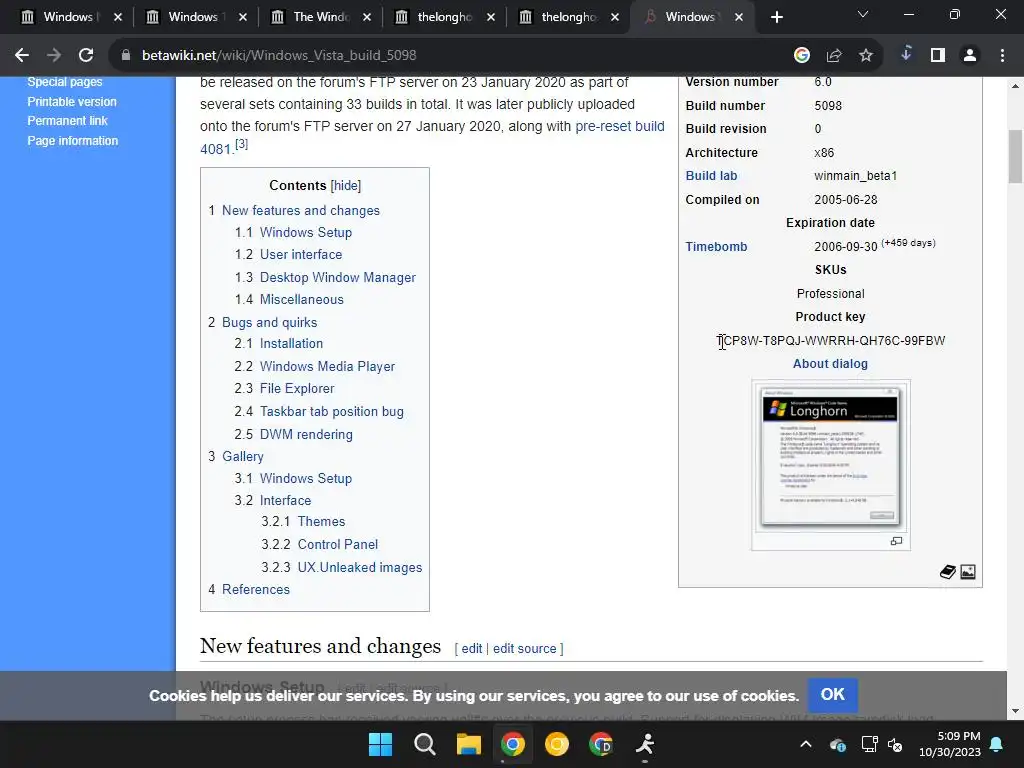Edit source of New features and changes
This screenshot has height=768, width=1024.
[x=524, y=648]
